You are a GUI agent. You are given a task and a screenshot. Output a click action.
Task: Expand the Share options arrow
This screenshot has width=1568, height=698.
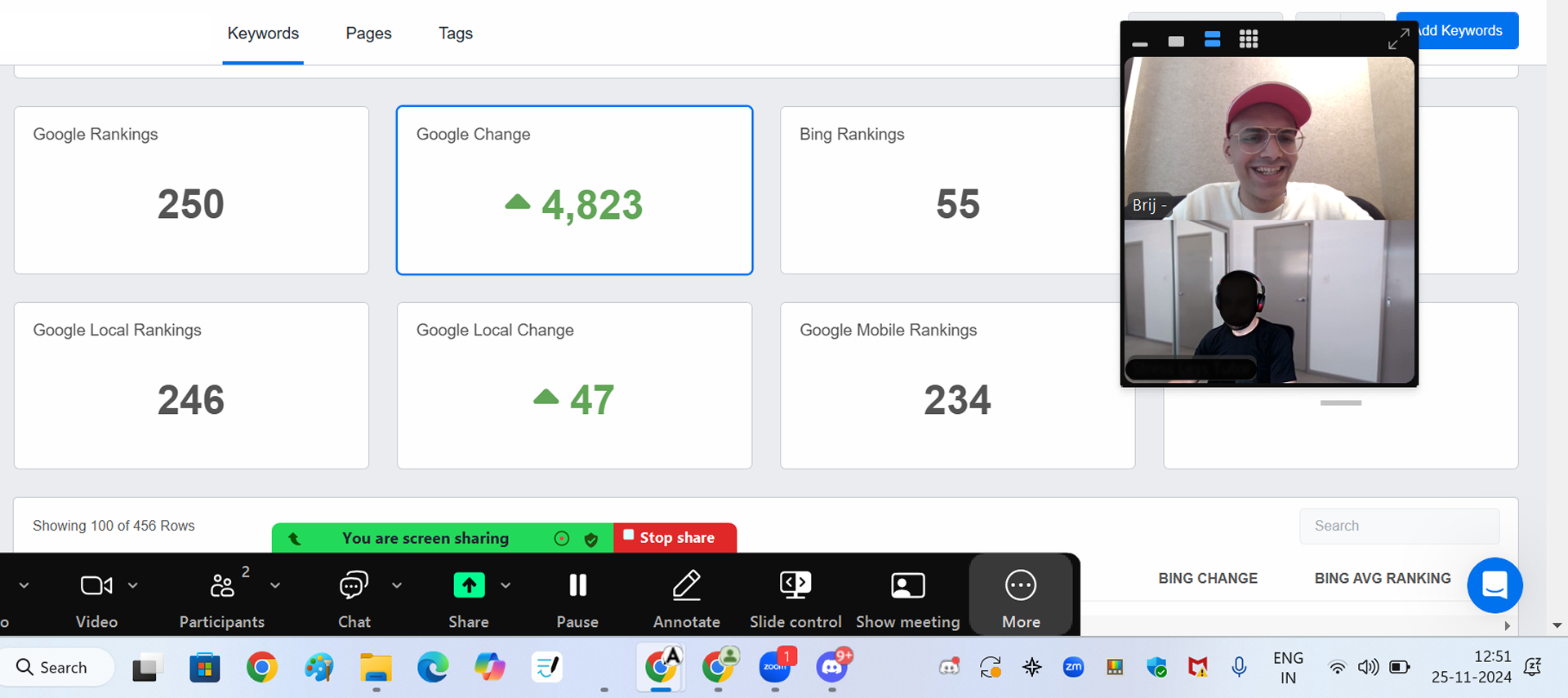506,585
